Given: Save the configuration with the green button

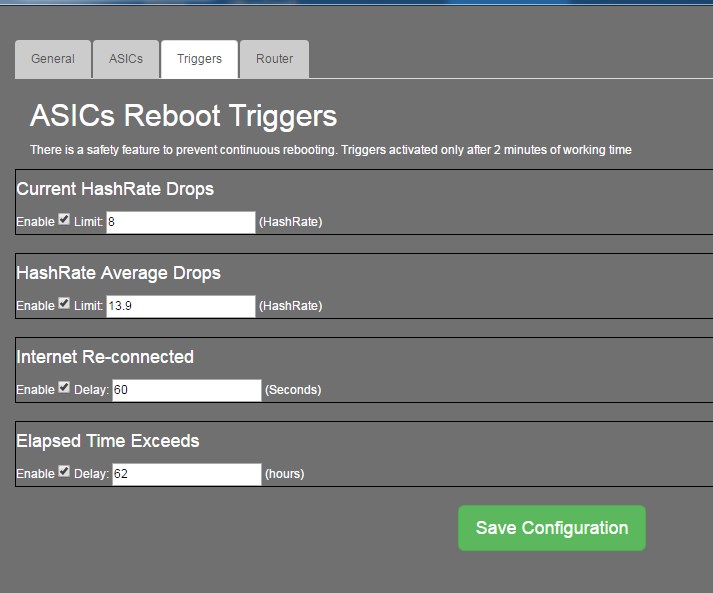Looking at the screenshot, I should click(552, 528).
